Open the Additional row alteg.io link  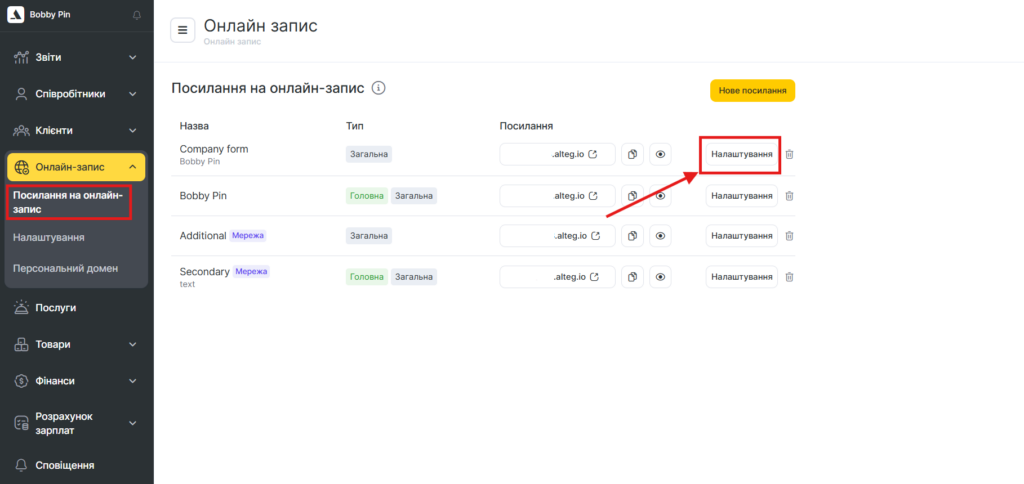pos(557,236)
